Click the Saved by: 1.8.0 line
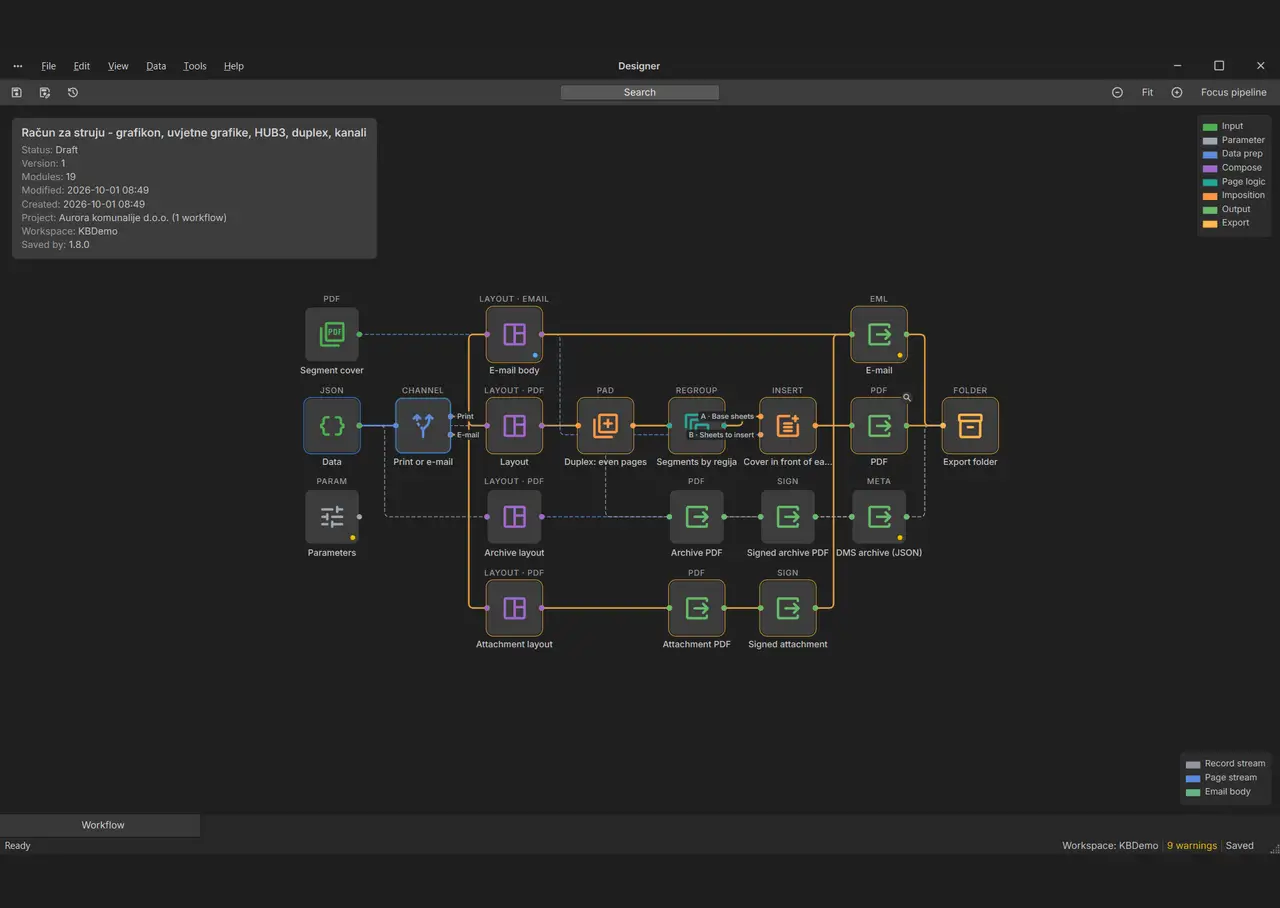 tap(55, 245)
